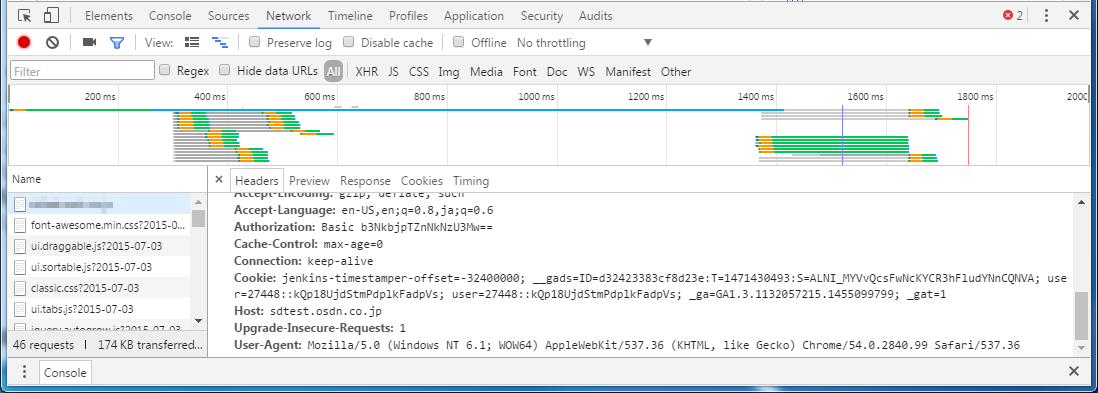
Task: Select the Console drawer tab
Action: tap(65, 373)
